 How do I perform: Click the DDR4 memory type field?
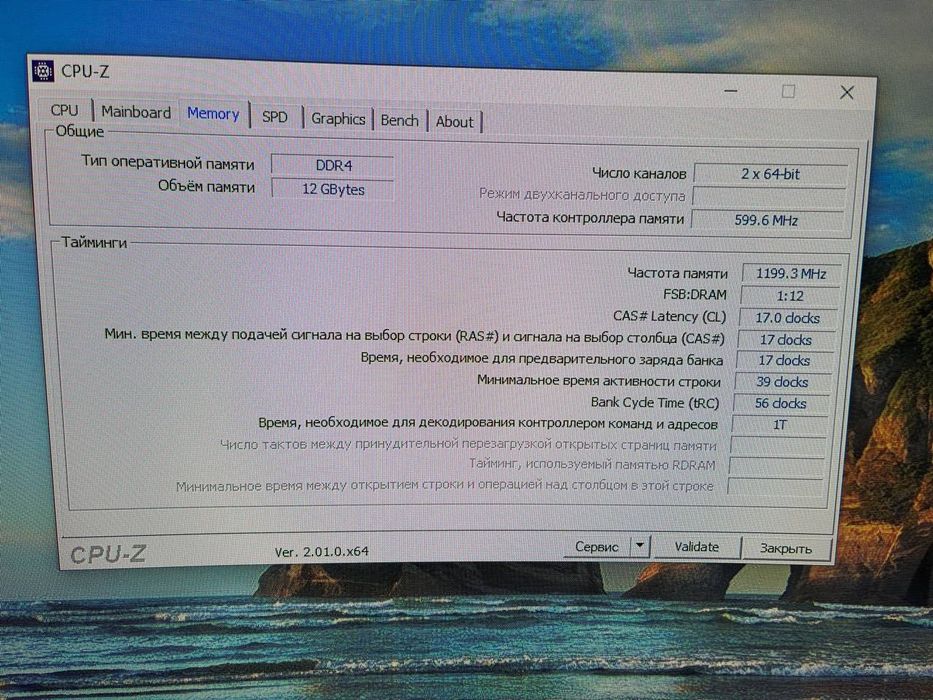[x=333, y=165]
